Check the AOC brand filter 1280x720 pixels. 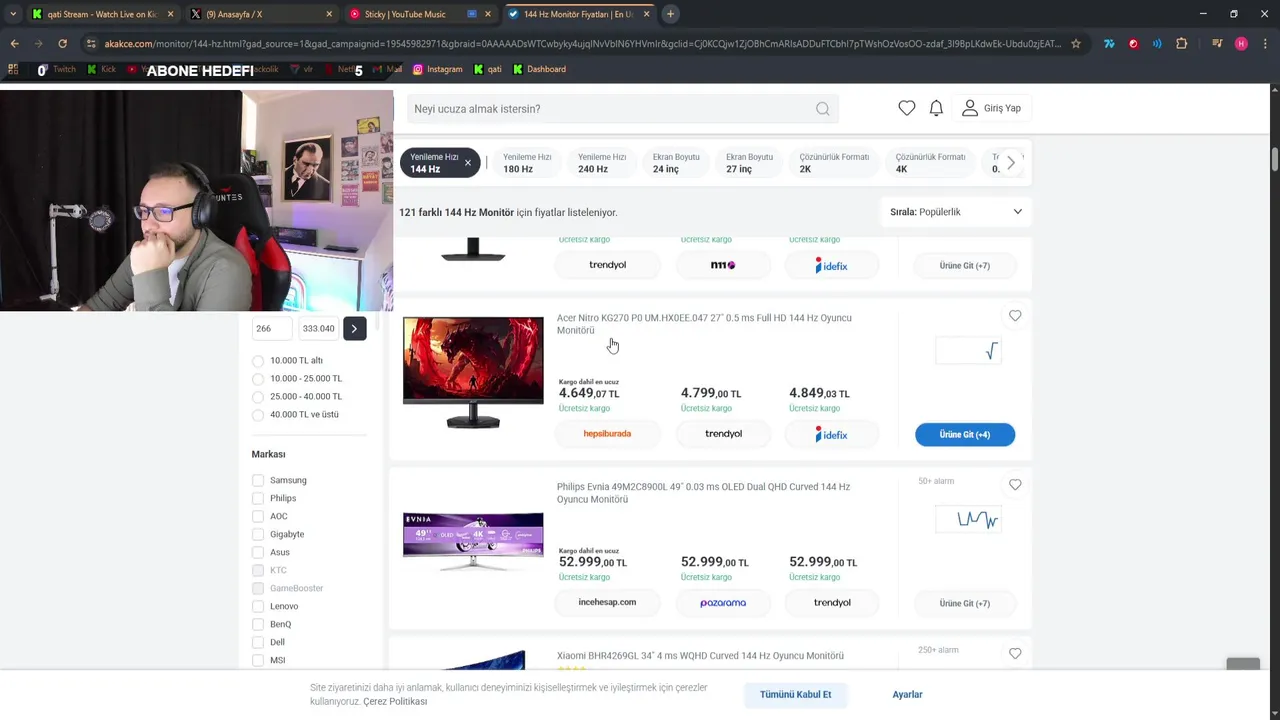click(x=258, y=516)
